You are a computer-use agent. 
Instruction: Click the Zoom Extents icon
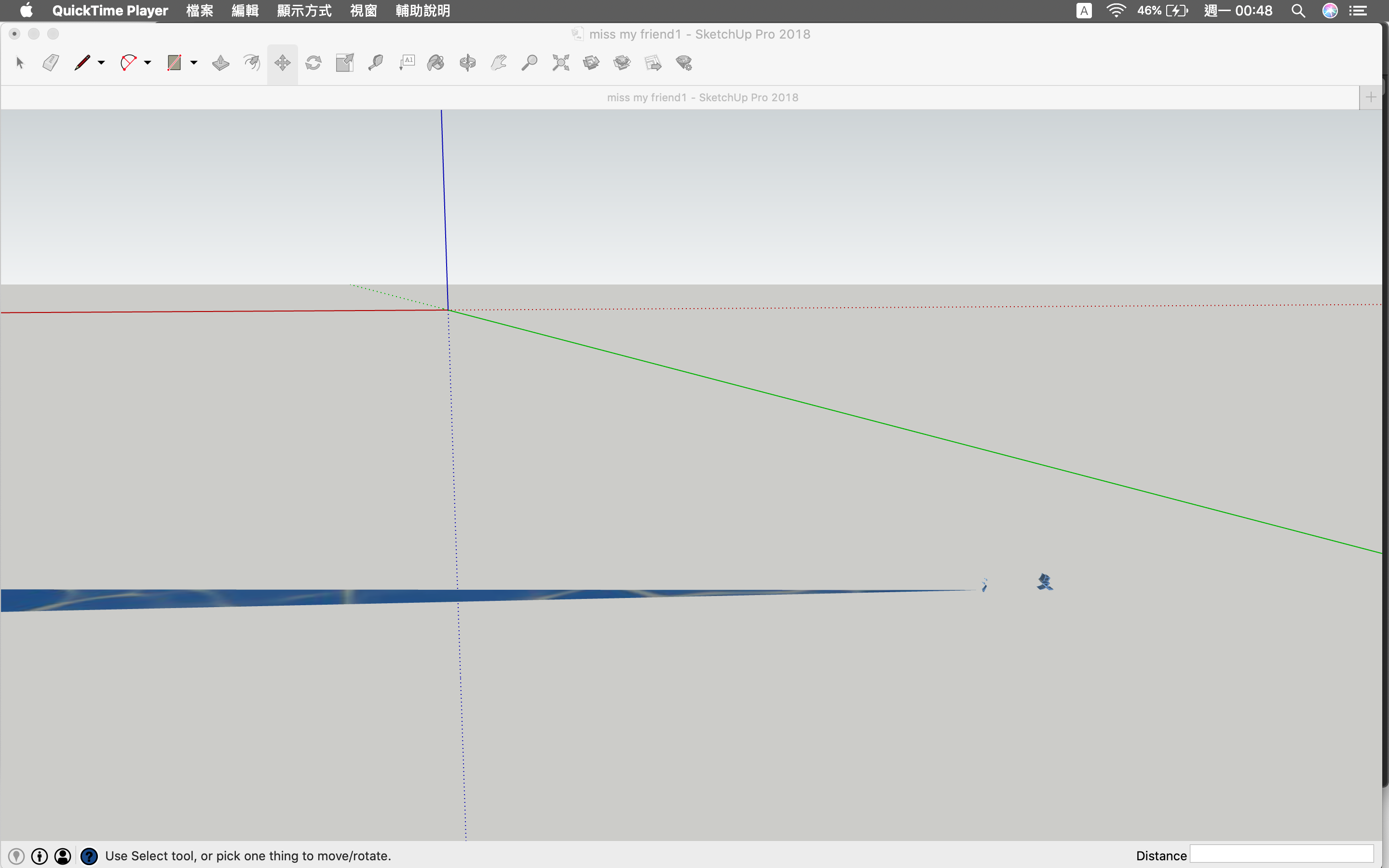tap(561, 63)
